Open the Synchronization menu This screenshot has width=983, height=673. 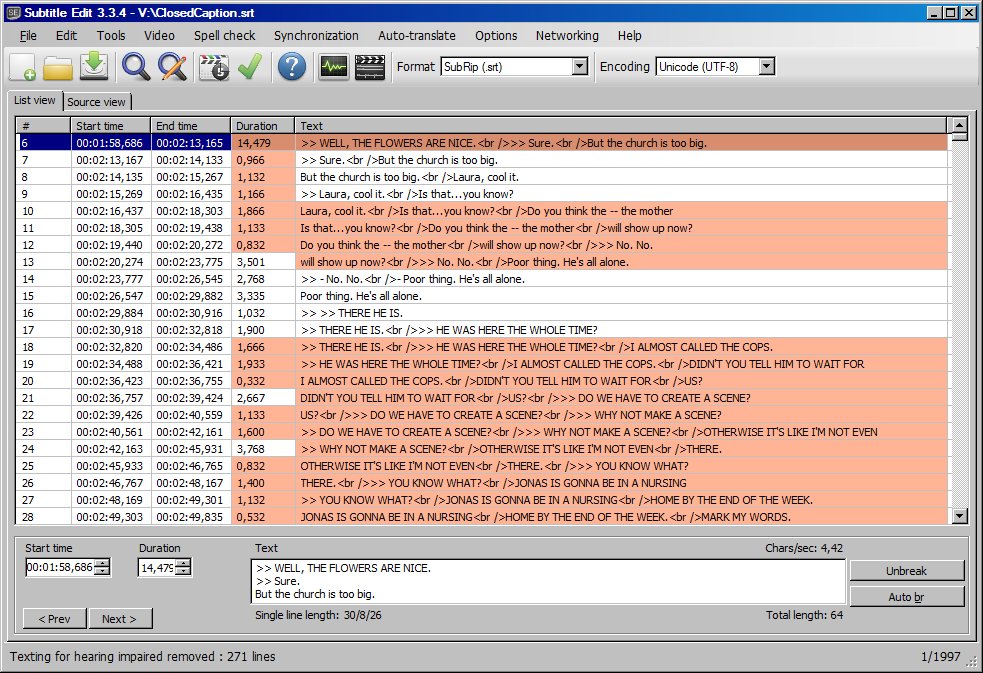(316, 36)
